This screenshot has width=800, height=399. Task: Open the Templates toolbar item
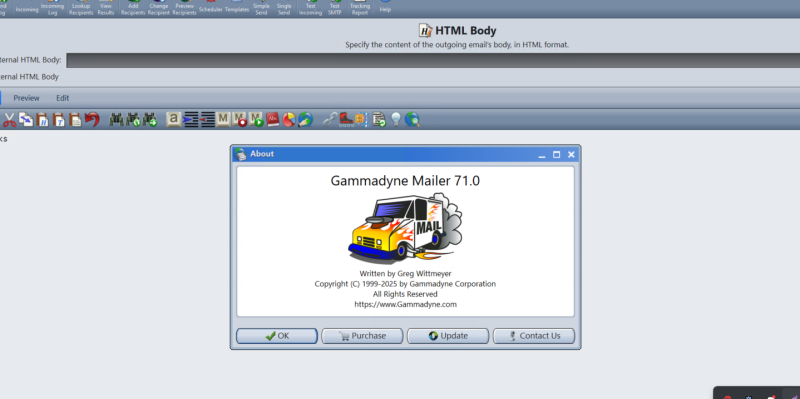237,7
